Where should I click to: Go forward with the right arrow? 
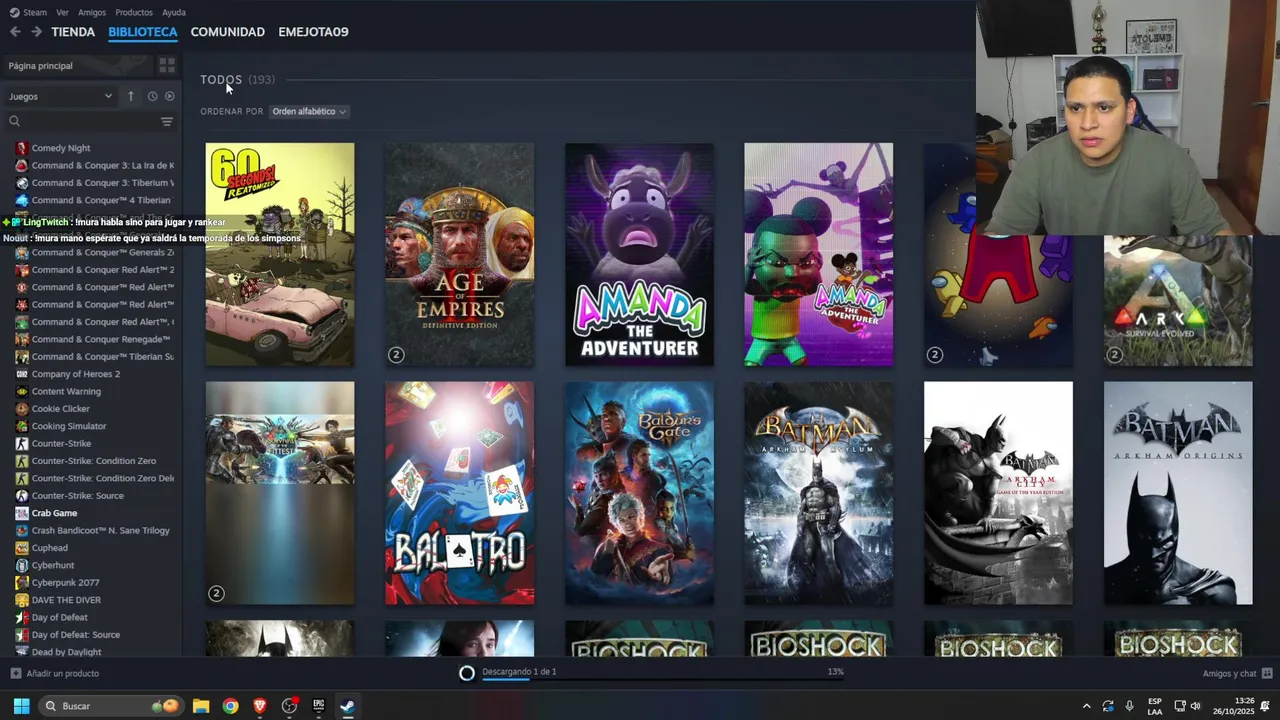36,32
